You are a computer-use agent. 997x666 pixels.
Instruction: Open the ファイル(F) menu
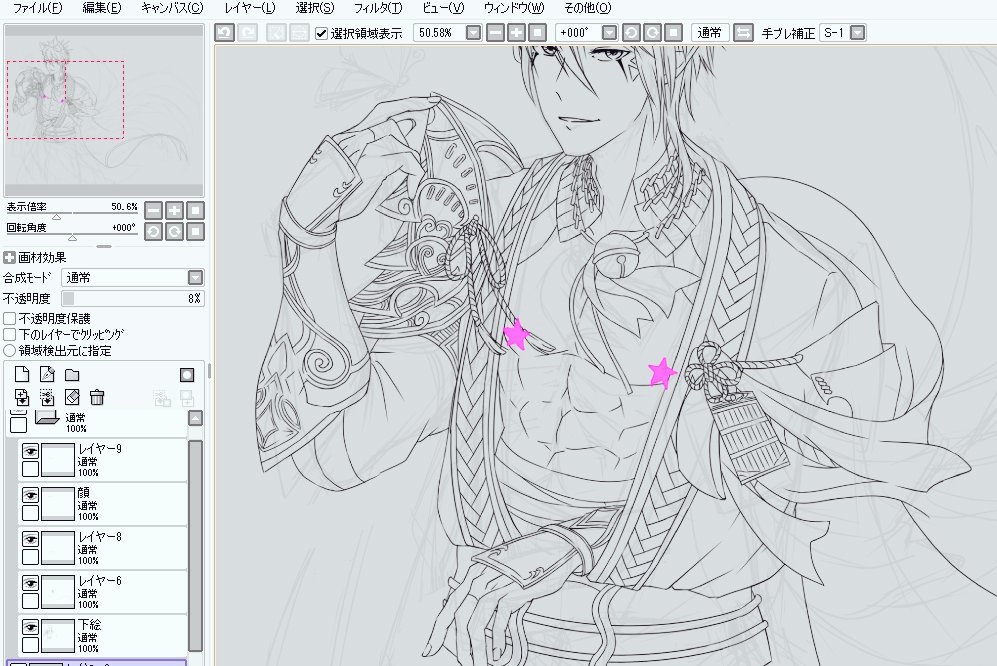click(38, 8)
